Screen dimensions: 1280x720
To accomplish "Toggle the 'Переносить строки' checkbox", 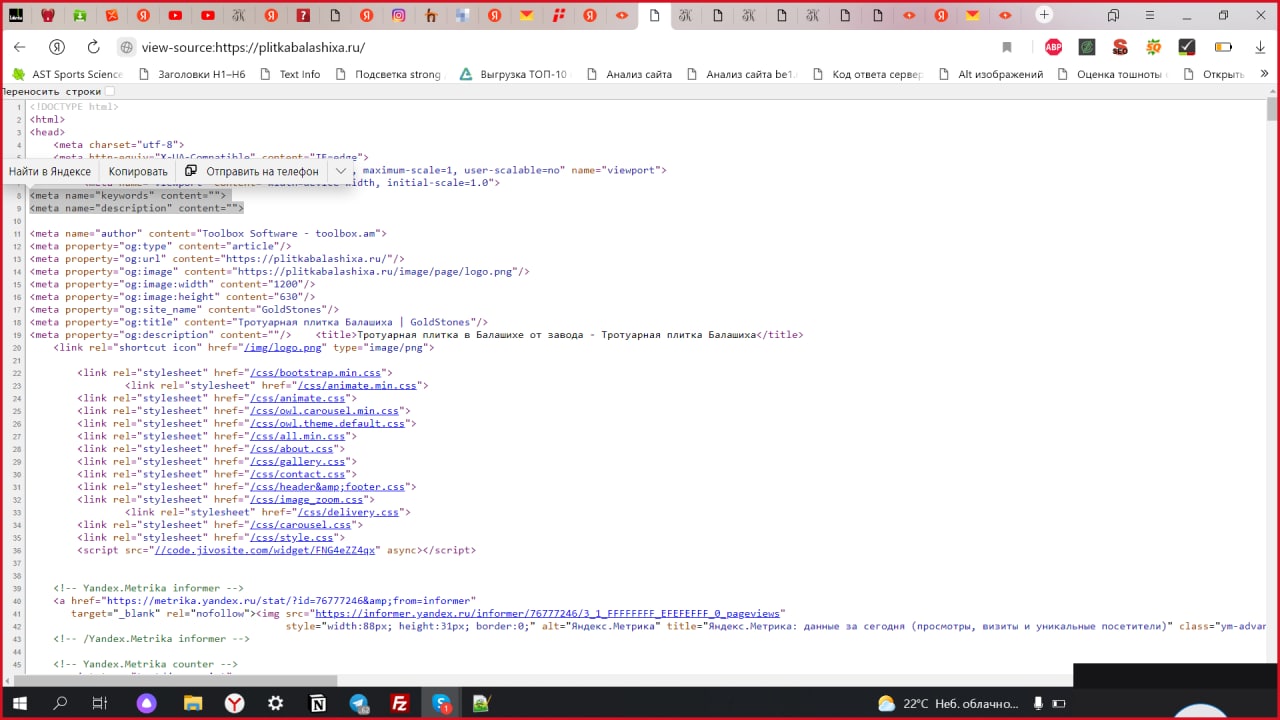I will click(110, 91).
